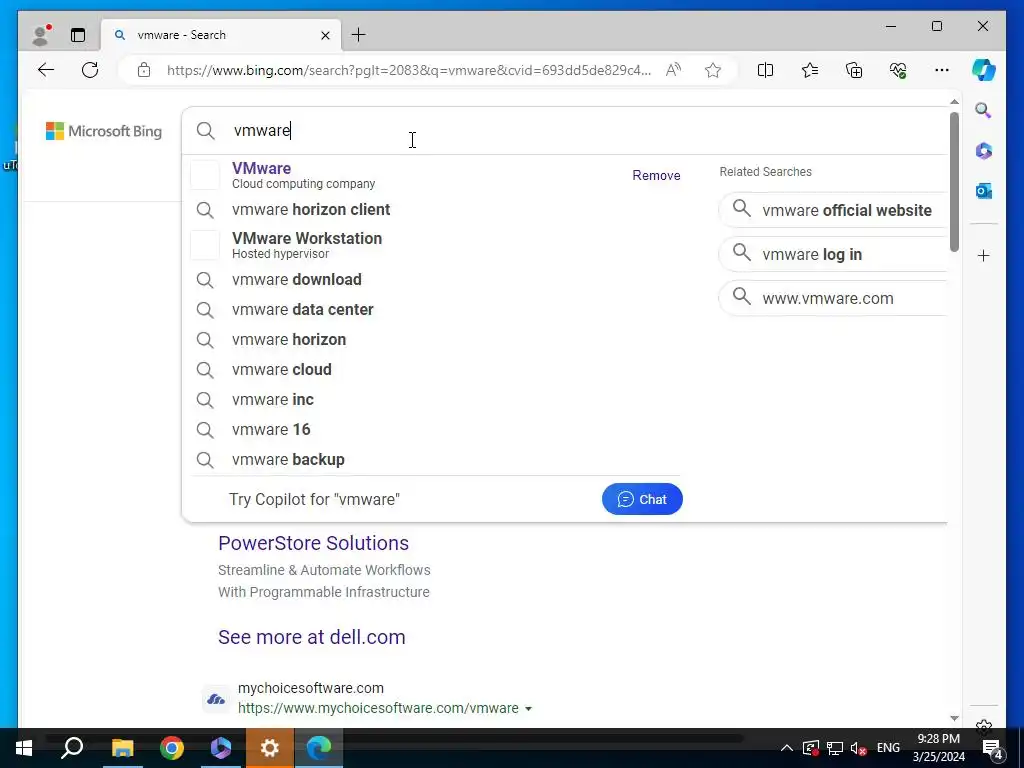
Task: Switch to Microsoft Edge taskbar icon
Action: (319, 748)
